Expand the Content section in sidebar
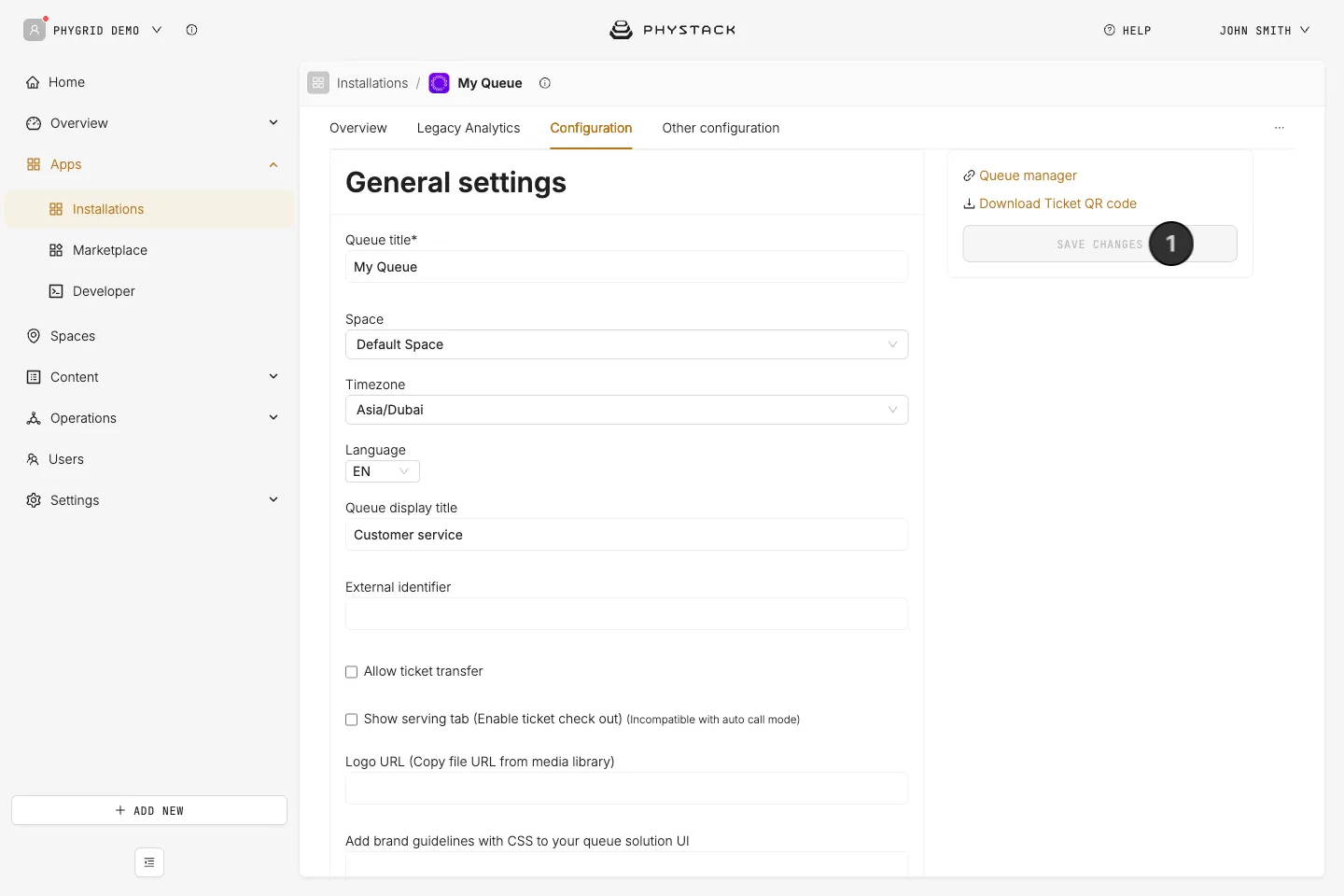 [x=273, y=376]
